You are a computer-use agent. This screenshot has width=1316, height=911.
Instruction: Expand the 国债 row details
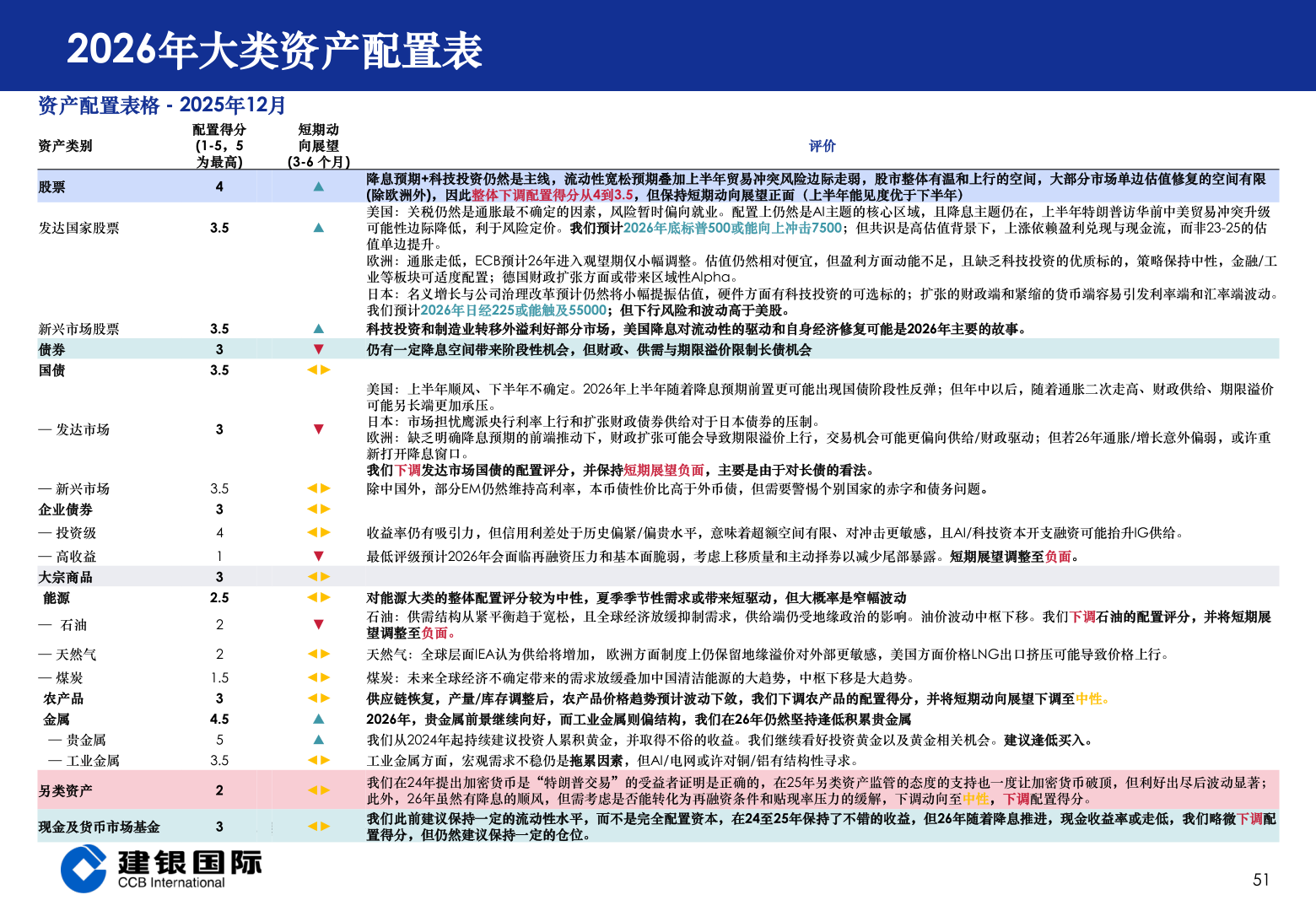[x=51, y=369]
